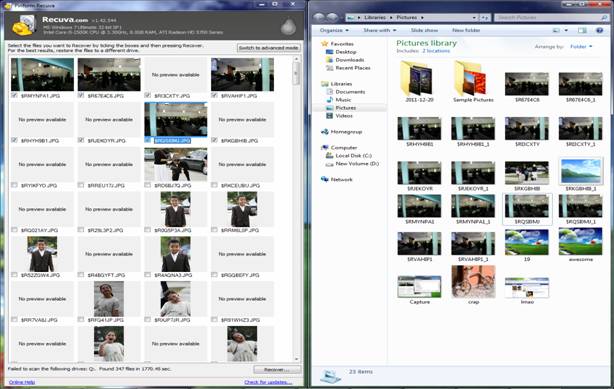The height and width of the screenshot is (389, 614).
Task: Tick the car-photo thumbnail checkbox
Action: tap(148, 185)
